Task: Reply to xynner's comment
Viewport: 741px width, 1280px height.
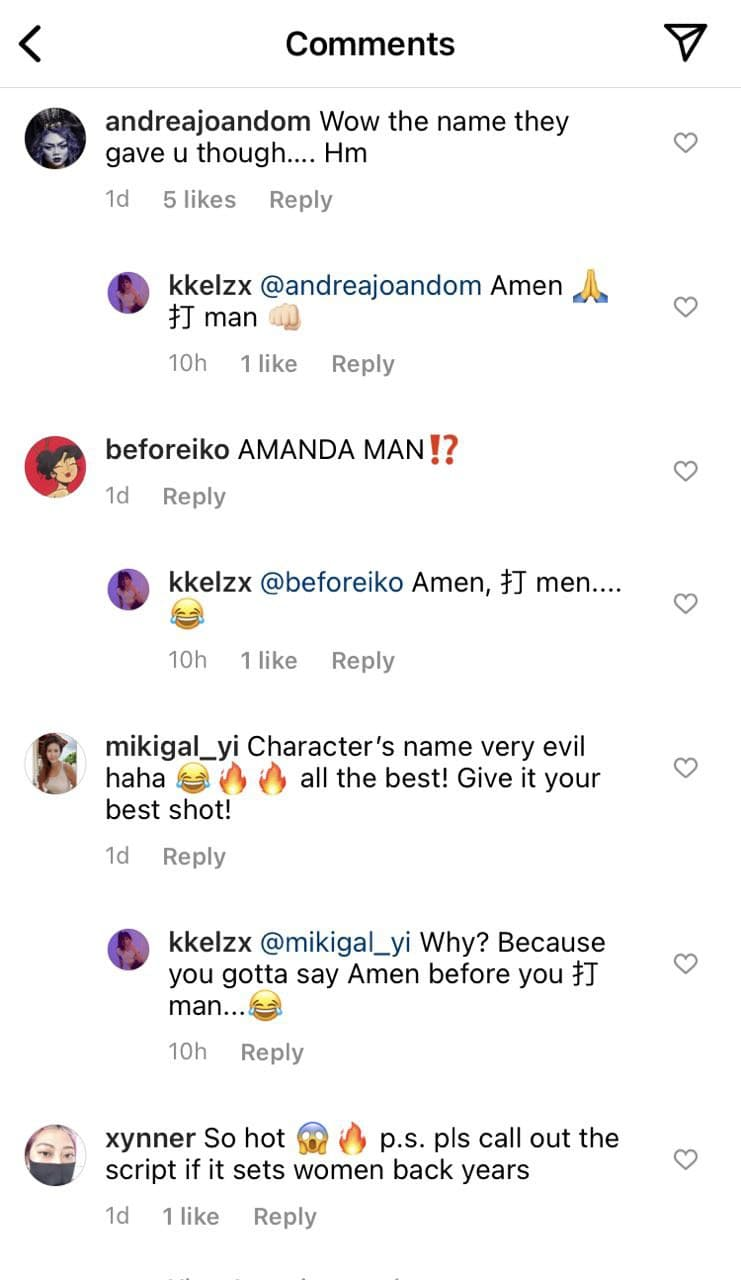Action: click(x=284, y=1217)
